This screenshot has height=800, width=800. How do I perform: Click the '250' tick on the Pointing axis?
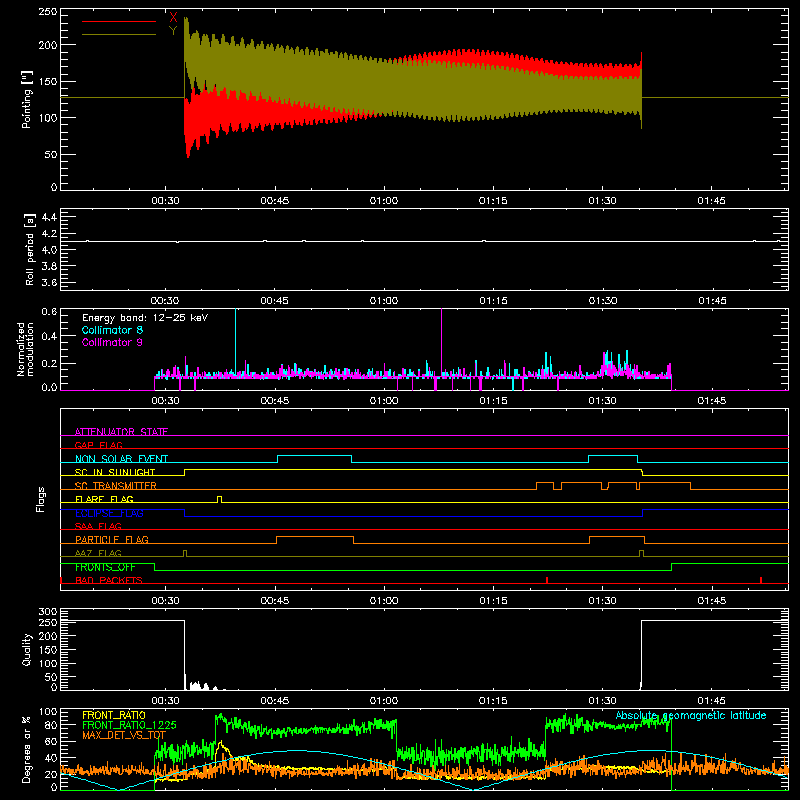coord(48,11)
